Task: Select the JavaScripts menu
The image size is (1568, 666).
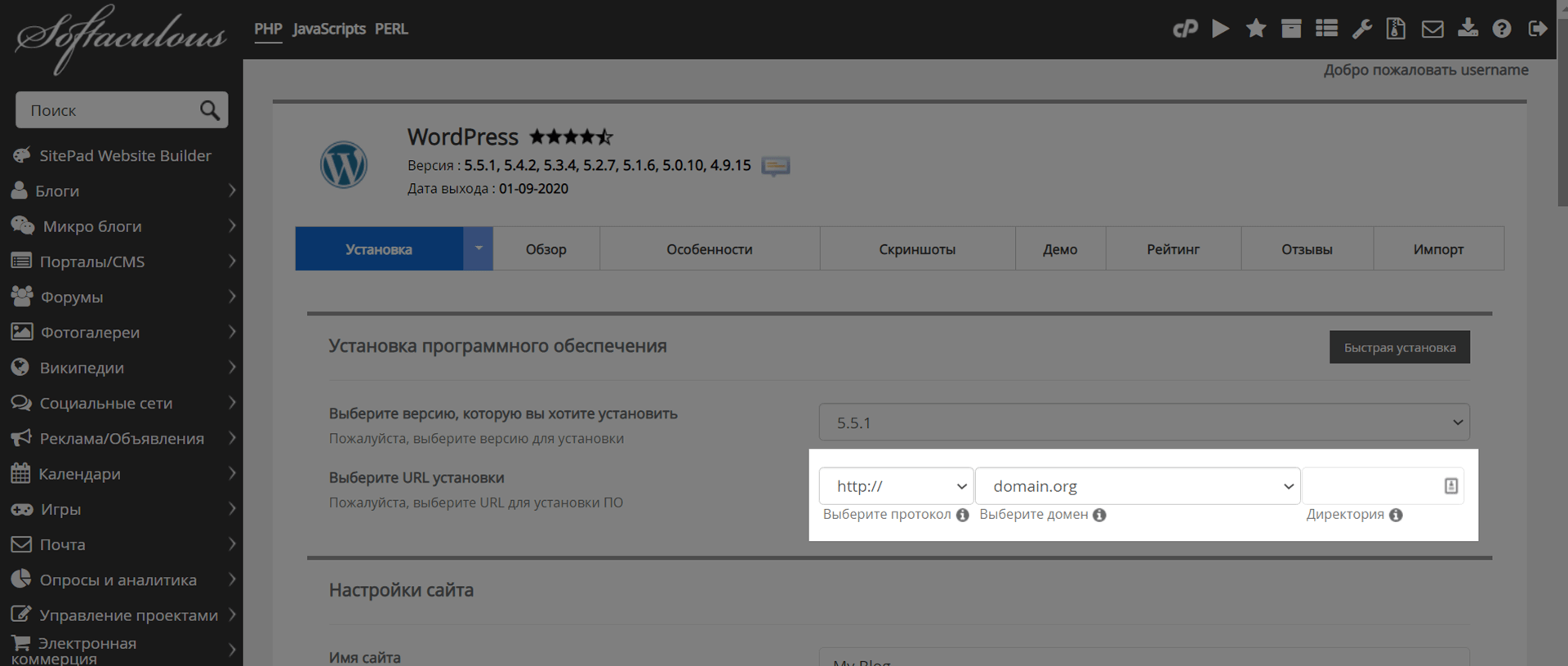Action: tap(329, 29)
